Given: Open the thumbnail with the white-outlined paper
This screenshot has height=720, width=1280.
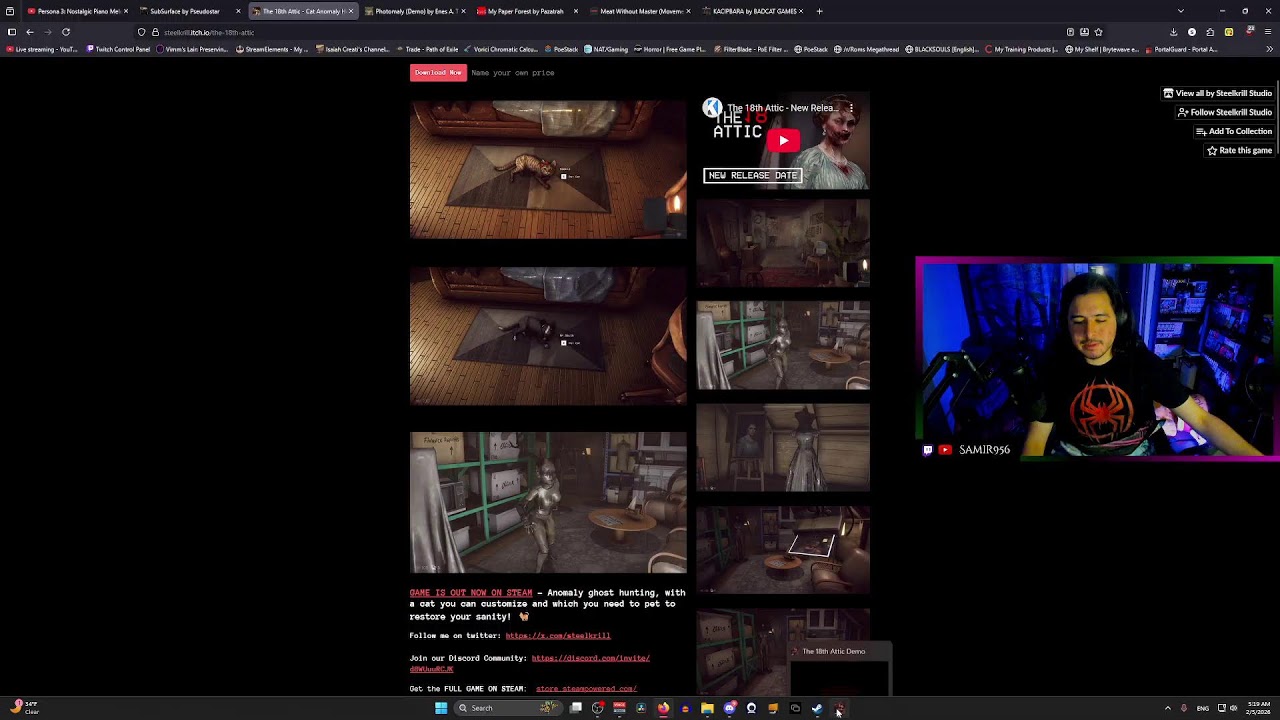Looking at the screenshot, I should click(x=783, y=550).
